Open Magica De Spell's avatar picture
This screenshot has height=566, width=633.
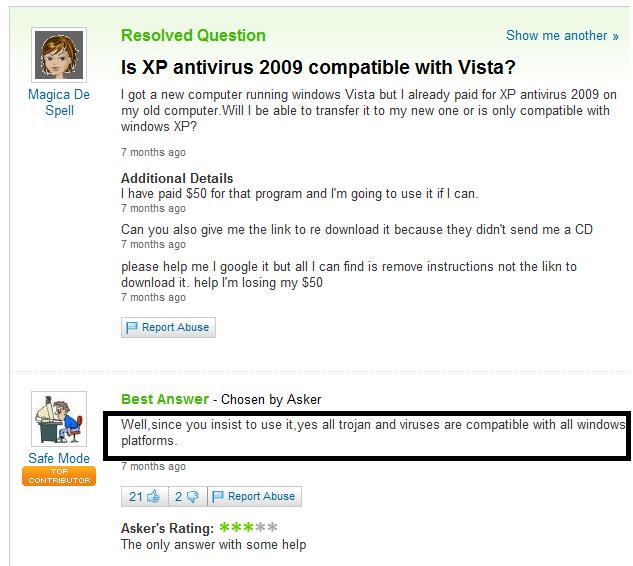59,55
